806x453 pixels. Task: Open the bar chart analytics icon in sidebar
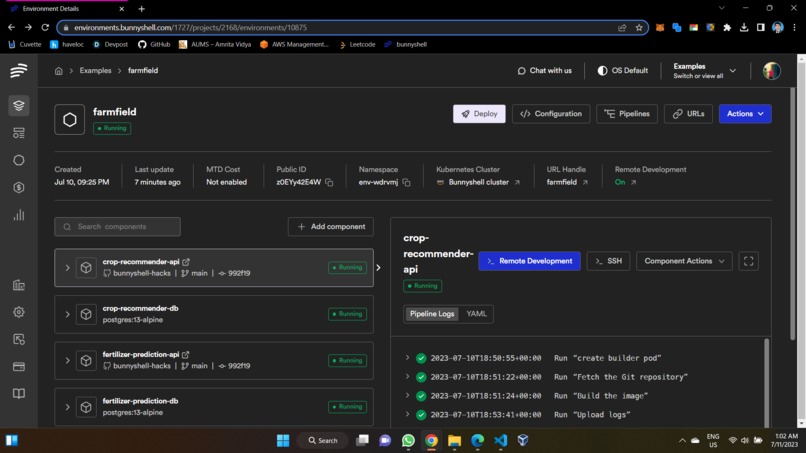[x=19, y=215]
